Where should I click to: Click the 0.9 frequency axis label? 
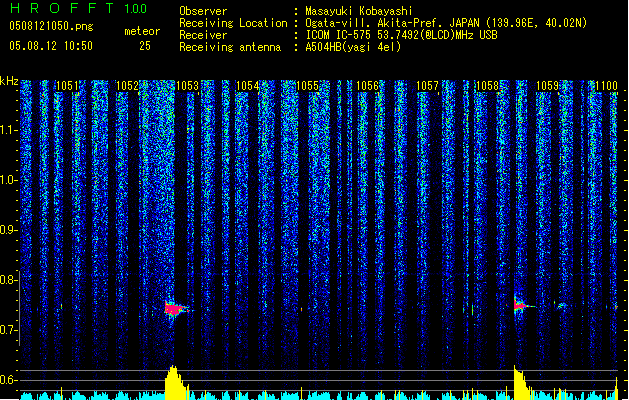click(8, 230)
